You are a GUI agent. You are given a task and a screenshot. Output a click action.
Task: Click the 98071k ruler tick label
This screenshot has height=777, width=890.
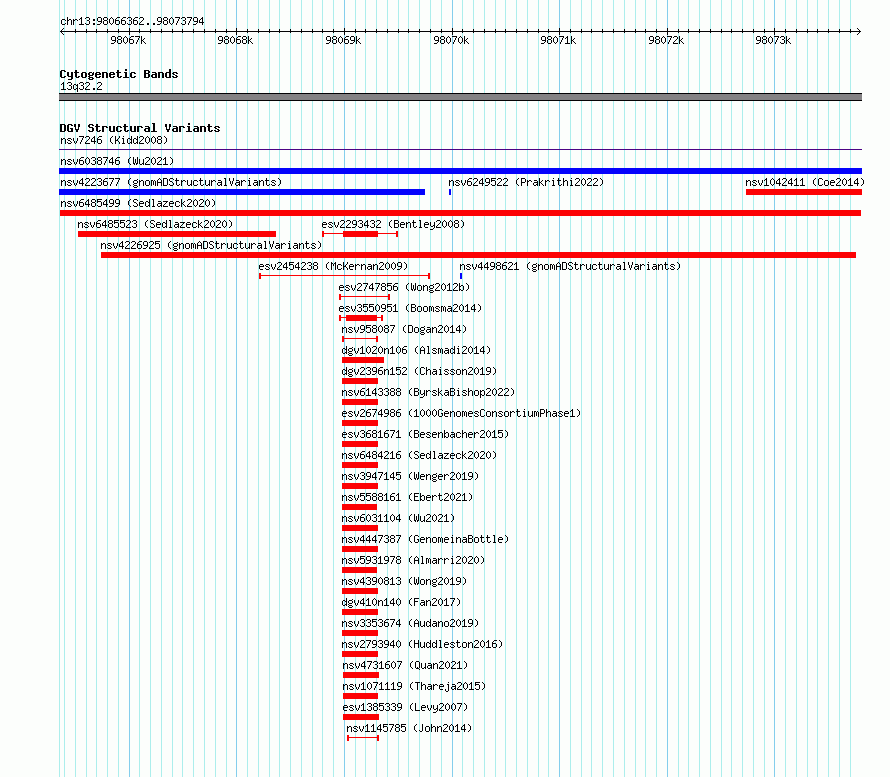point(558,40)
